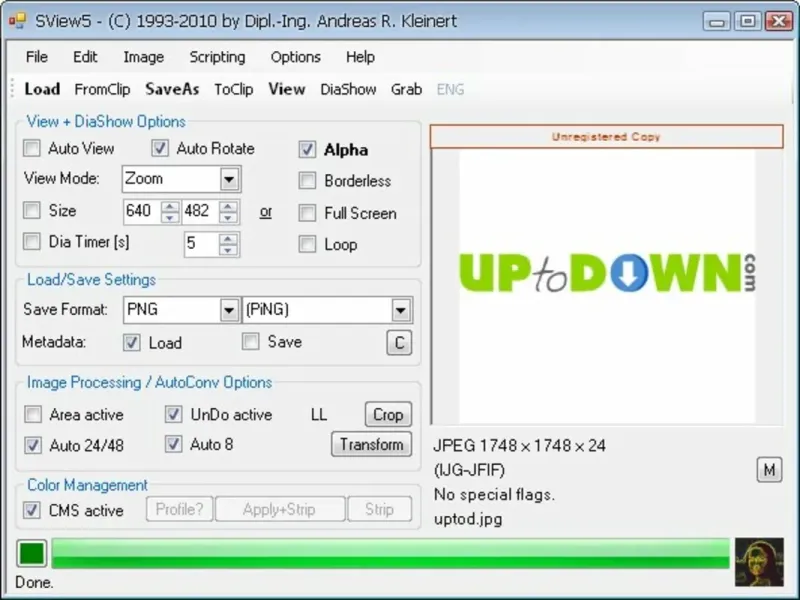
Task: Increase the width 640 spinner
Action: click(170, 206)
